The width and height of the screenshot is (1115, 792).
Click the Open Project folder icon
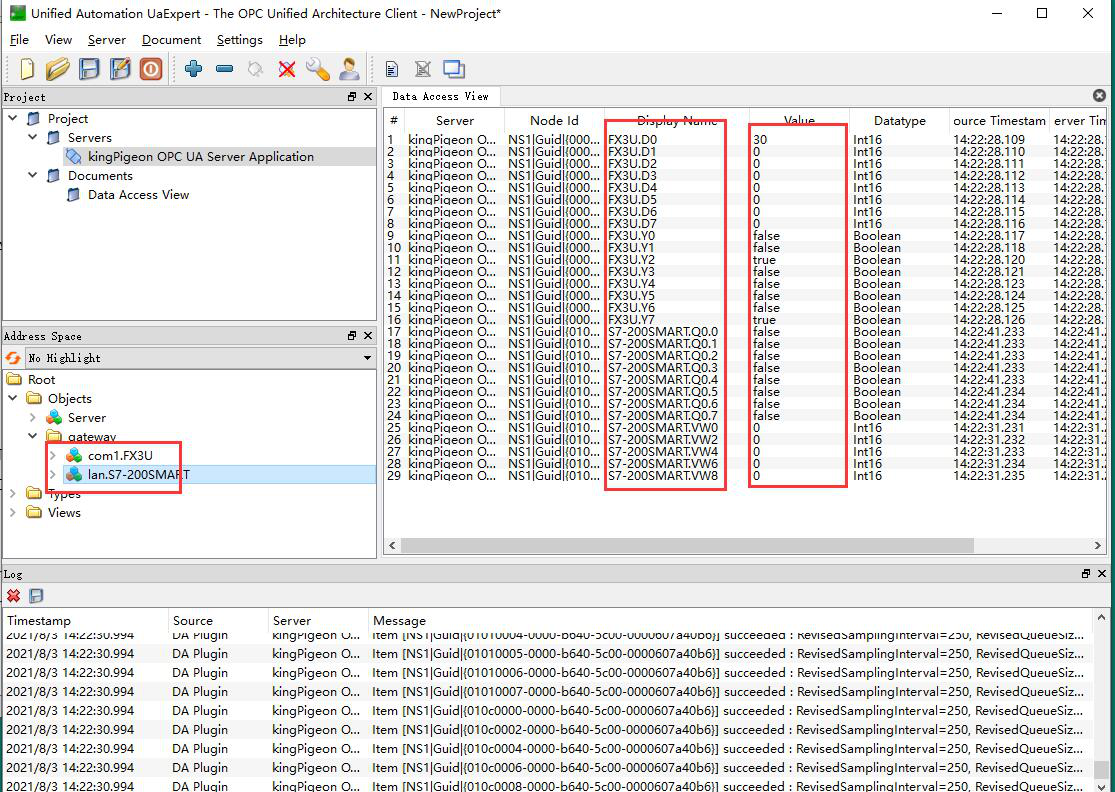[x=57, y=69]
